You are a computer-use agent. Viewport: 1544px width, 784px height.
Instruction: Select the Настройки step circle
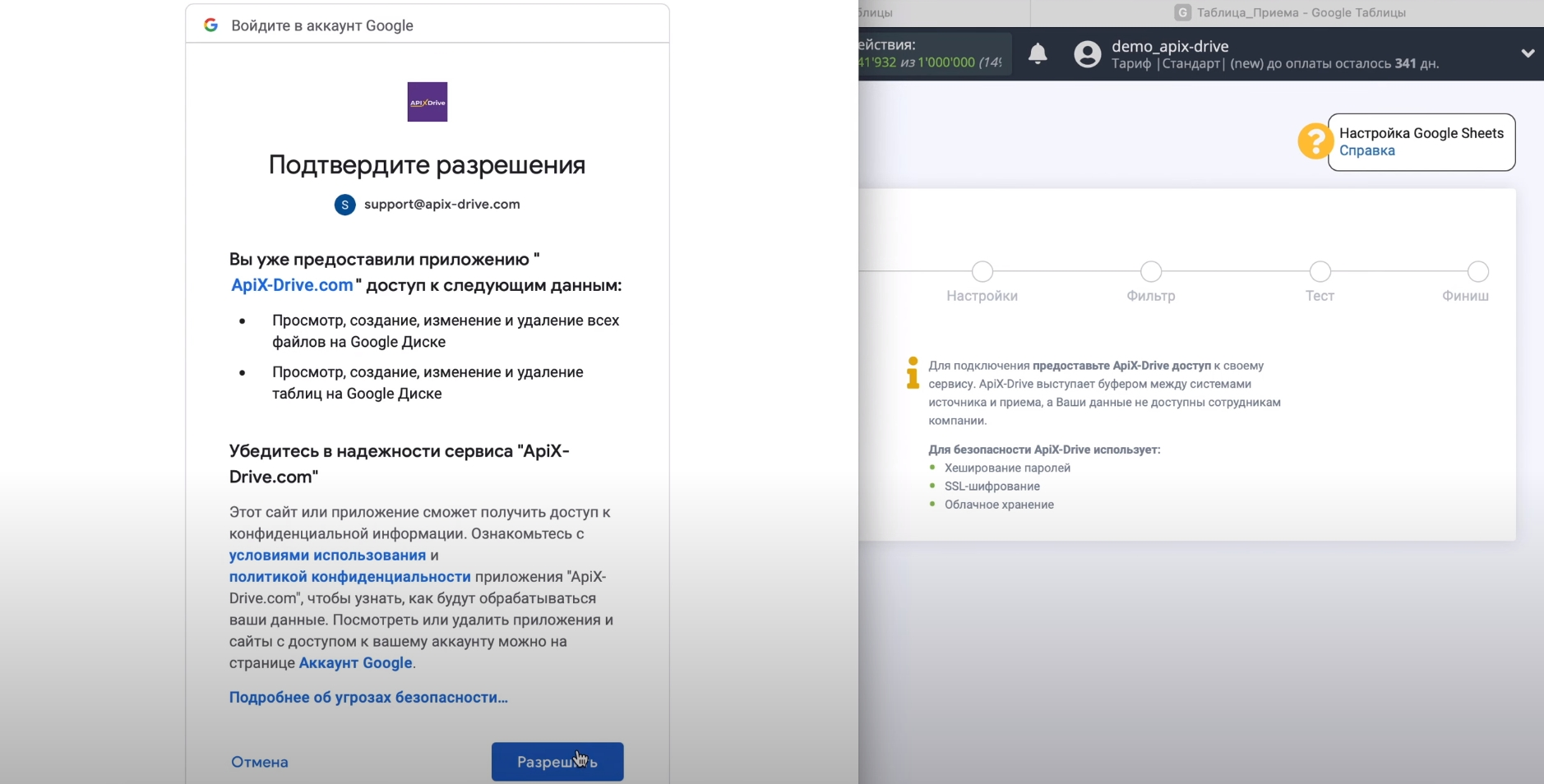tap(982, 271)
